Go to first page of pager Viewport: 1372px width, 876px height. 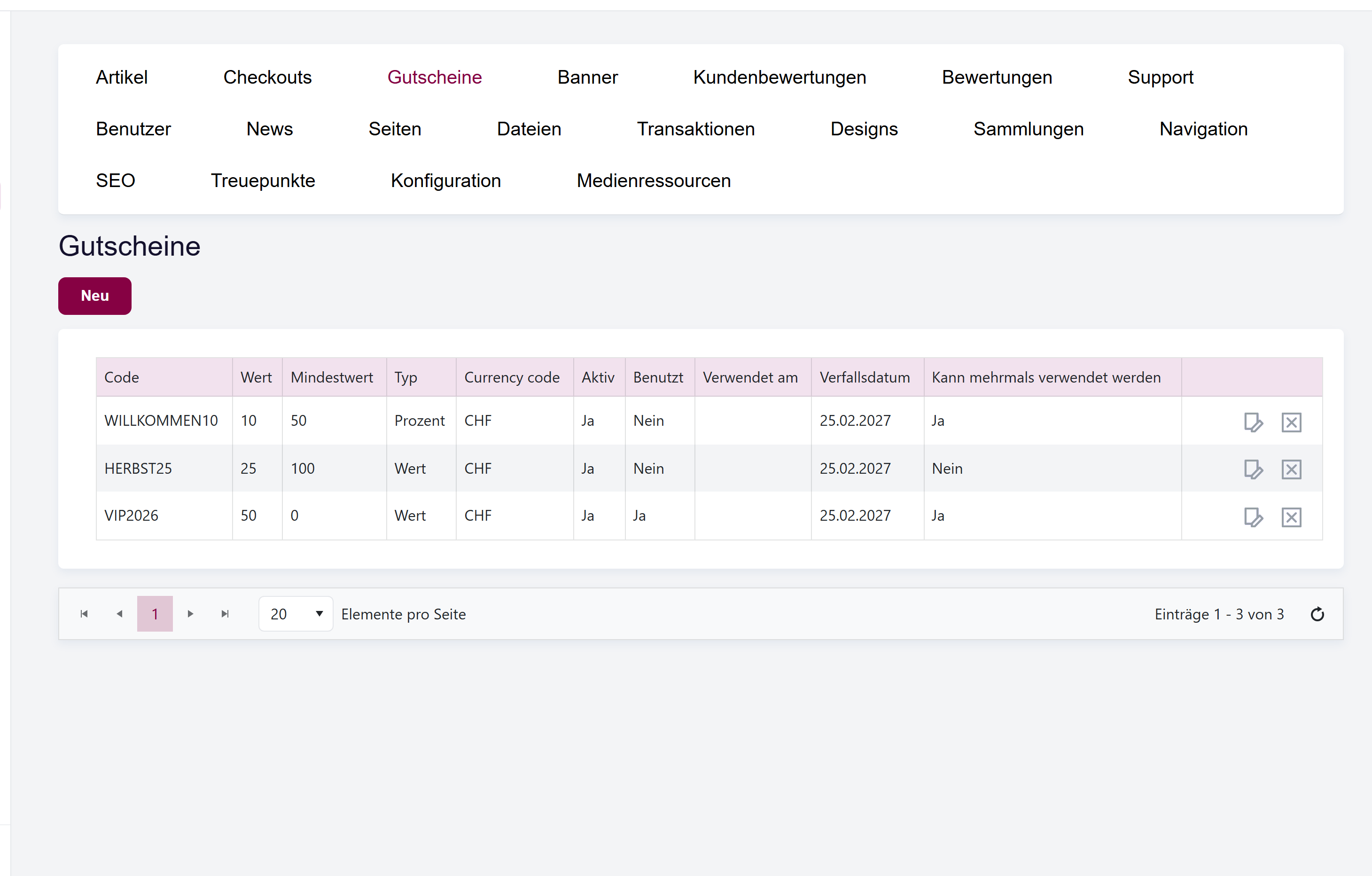(x=84, y=614)
